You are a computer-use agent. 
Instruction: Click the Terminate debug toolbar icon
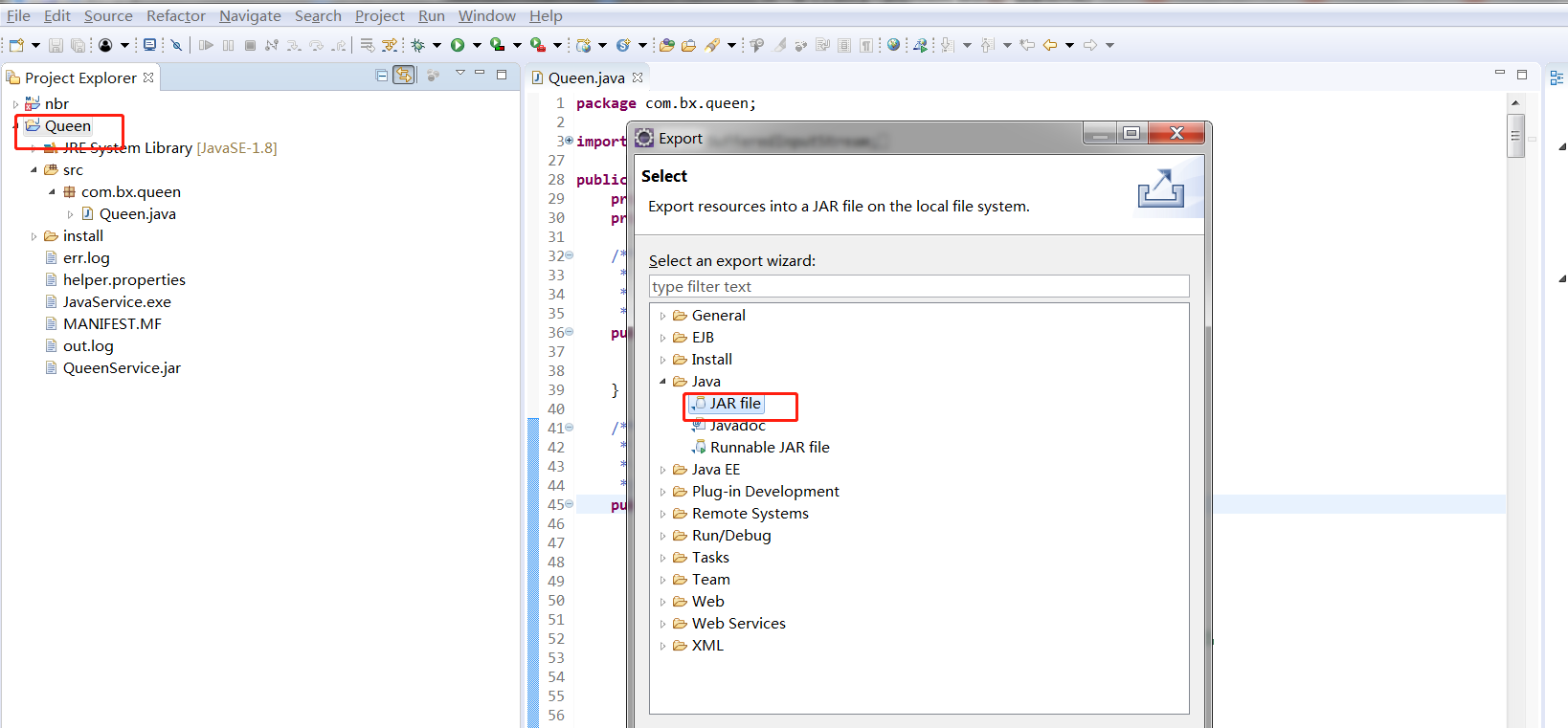point(250,45)
